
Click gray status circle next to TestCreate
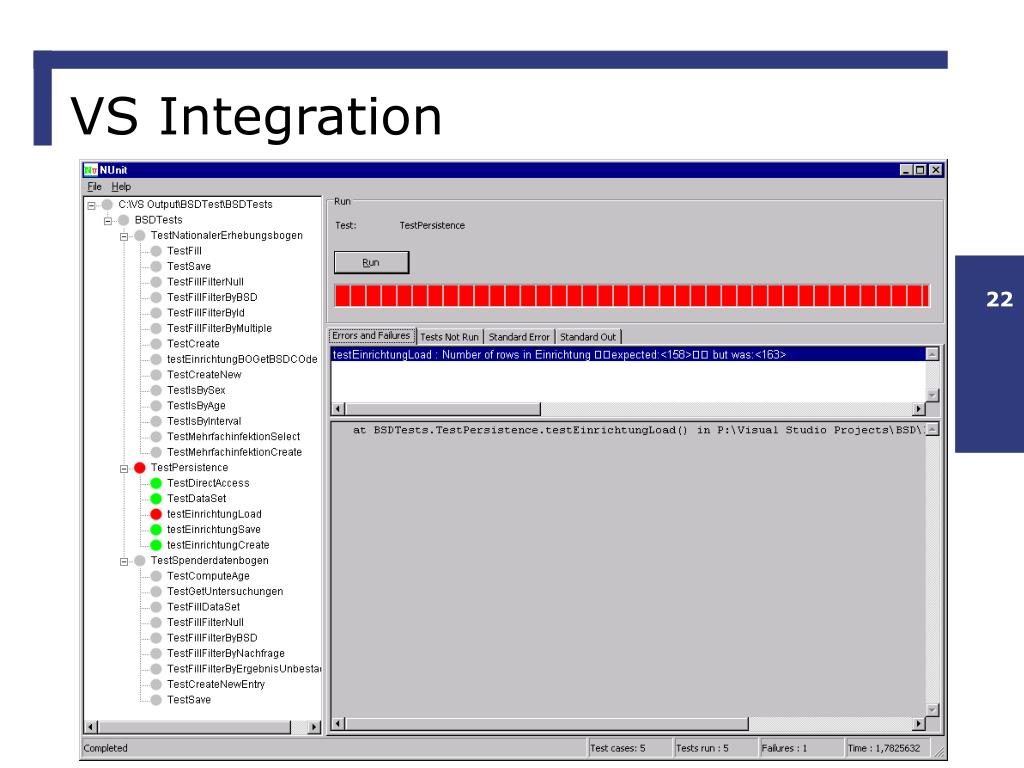156,344
